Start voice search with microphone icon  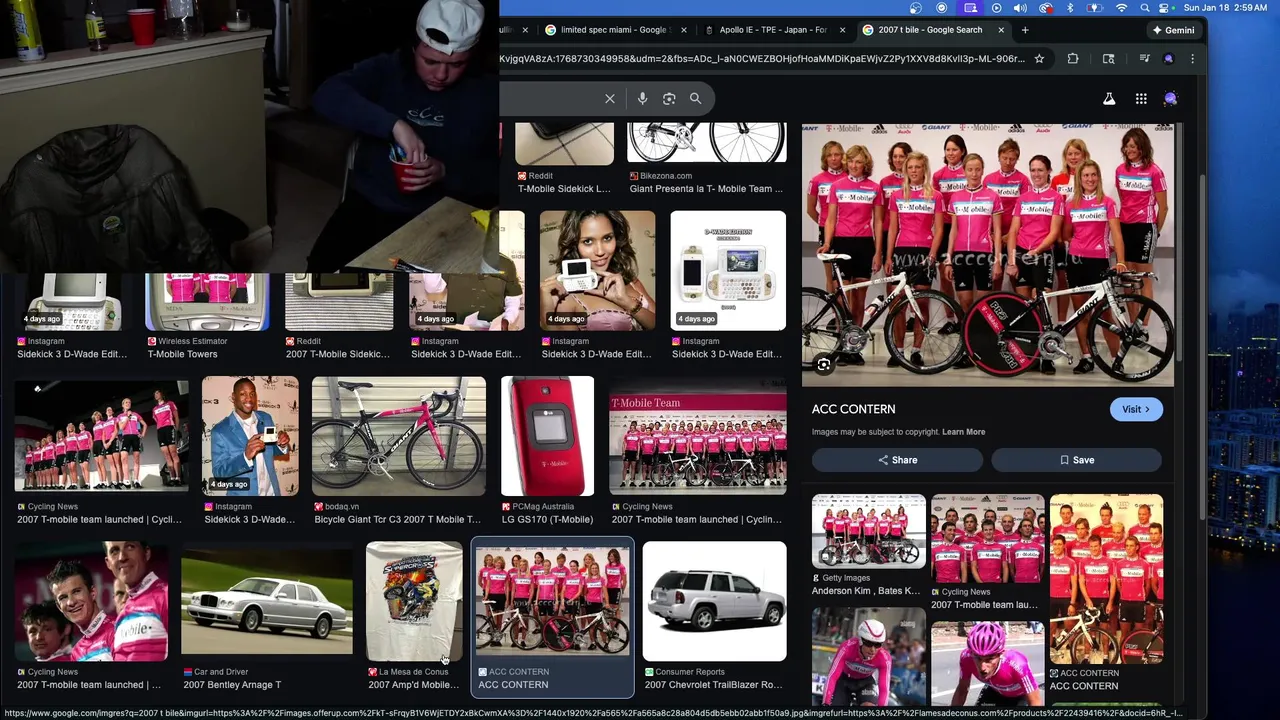[x=642, y=98]
